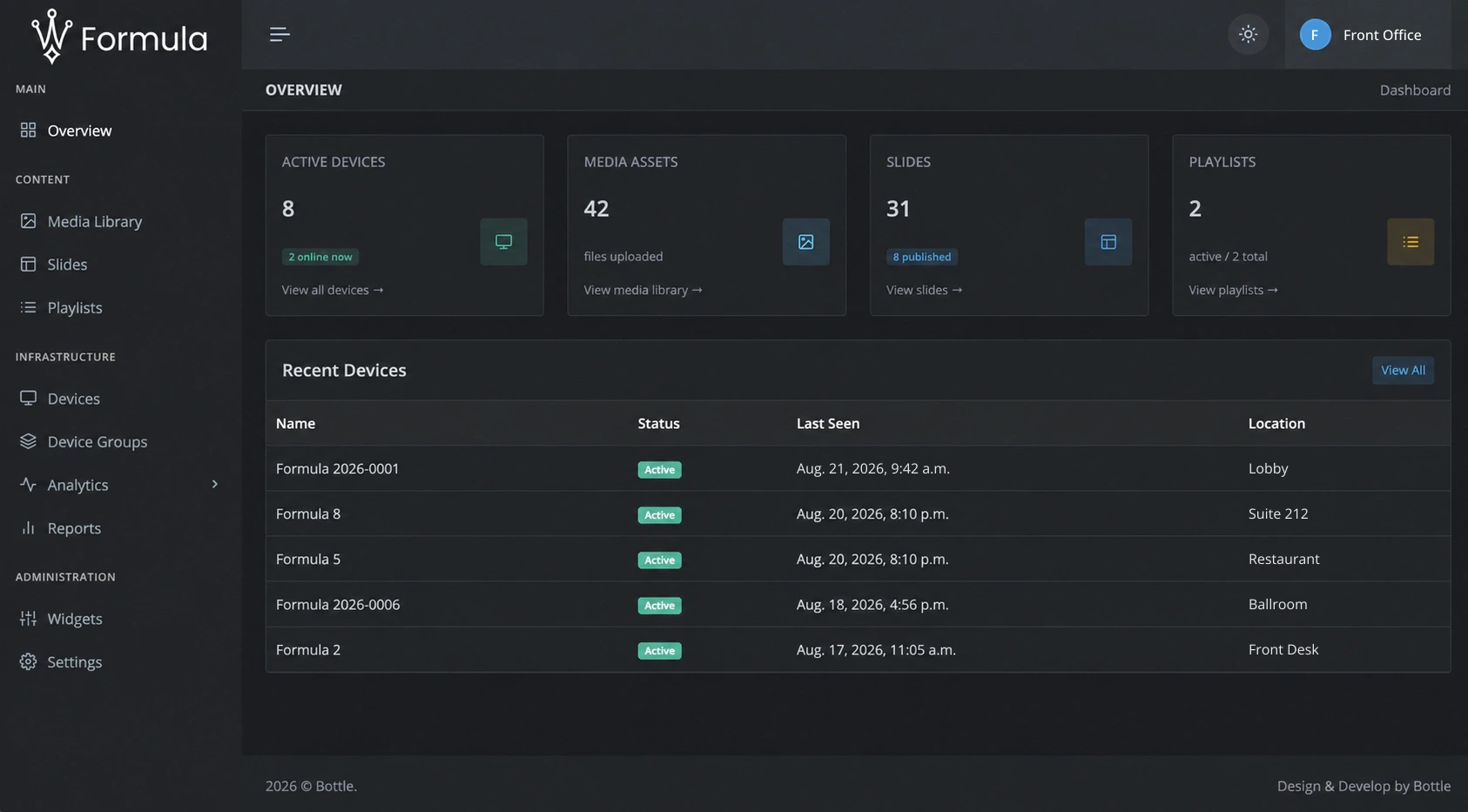Click the Reports bar chart icon
Viewport: 1468px width, 812px height.
point(28,527)
